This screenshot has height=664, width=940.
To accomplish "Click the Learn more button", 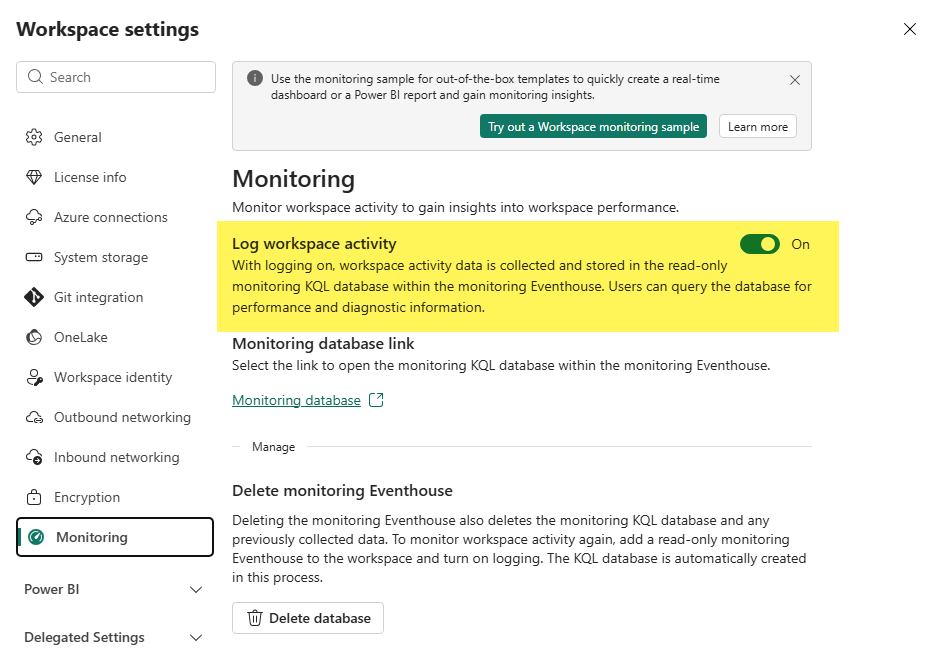I will [x=757, y=127].
